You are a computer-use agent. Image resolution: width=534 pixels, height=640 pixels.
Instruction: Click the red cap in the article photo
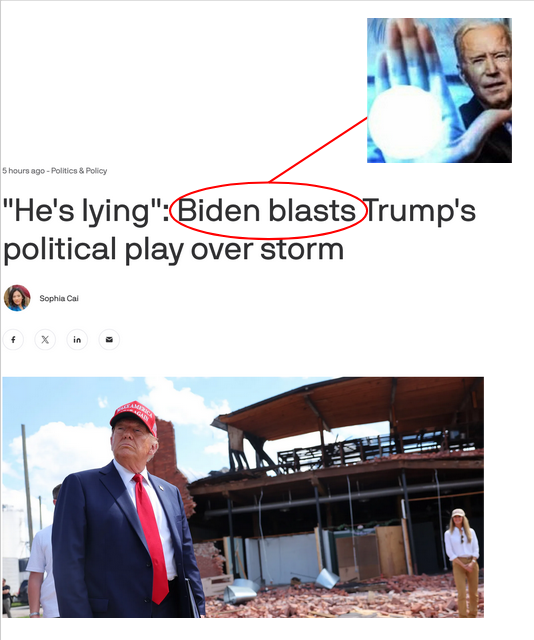point(134,417)
